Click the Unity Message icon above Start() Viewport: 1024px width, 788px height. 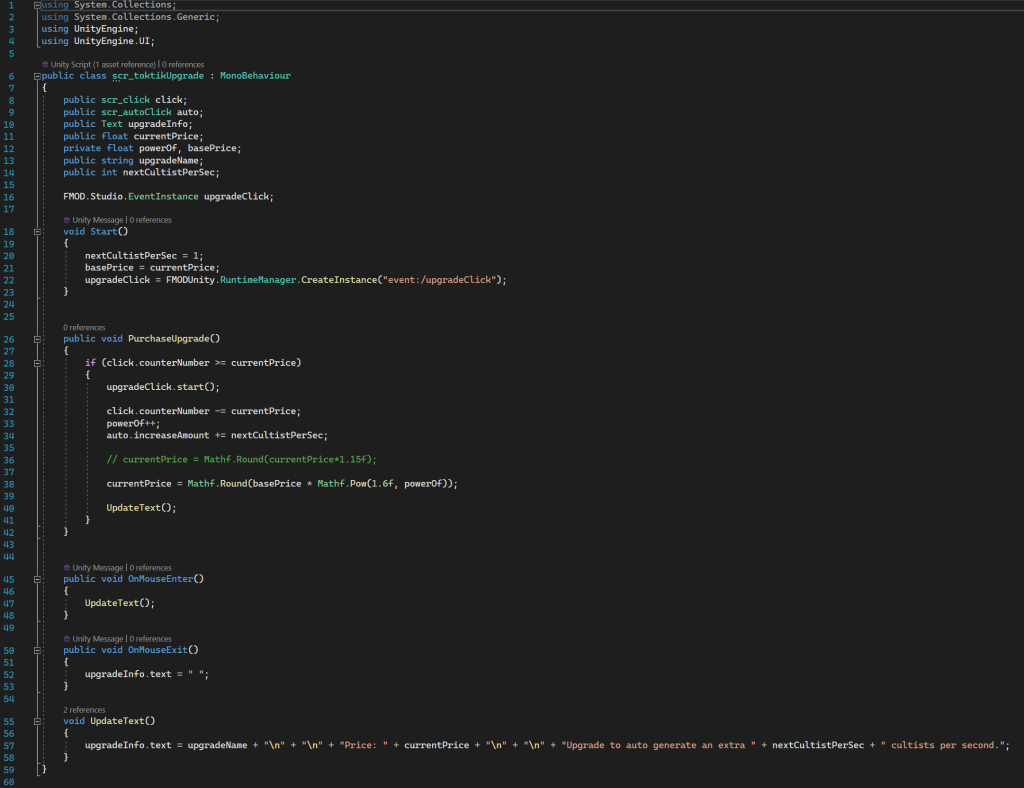pyautogui.click(x=67, y=220)
